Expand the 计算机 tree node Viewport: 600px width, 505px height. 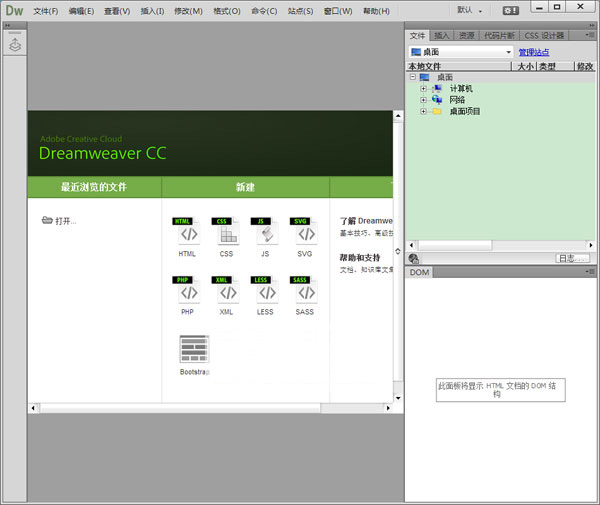coord(423,88)
